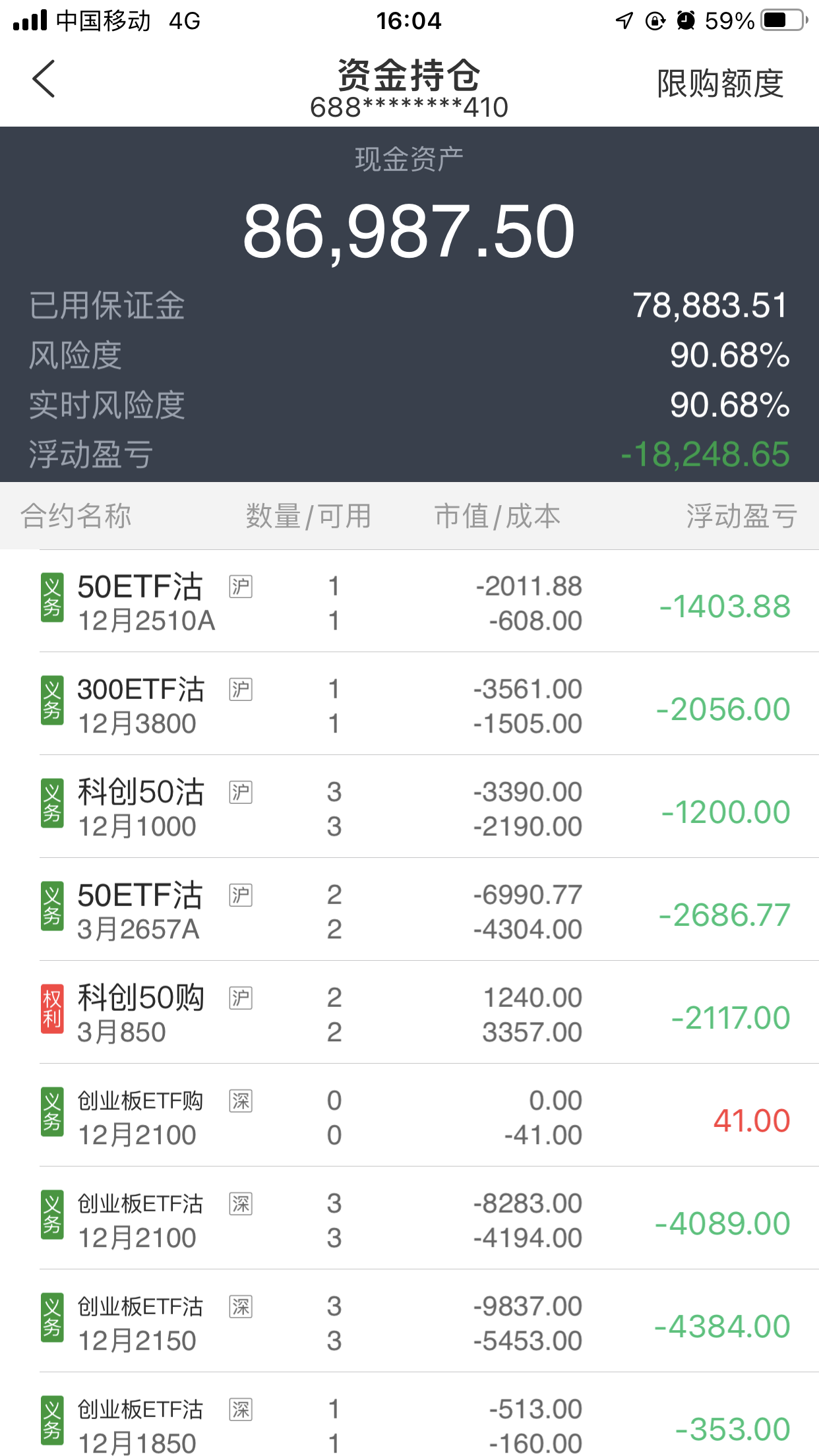Open the 限购额度 page
Image resolution: width=819 pixels, height=1456 pixels.
[720, 84]
